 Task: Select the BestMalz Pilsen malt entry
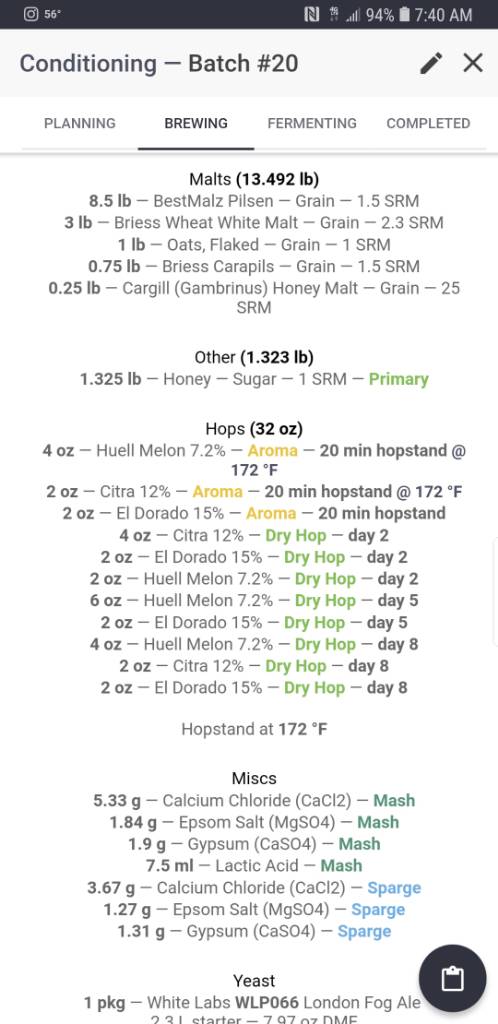[254, 201]
